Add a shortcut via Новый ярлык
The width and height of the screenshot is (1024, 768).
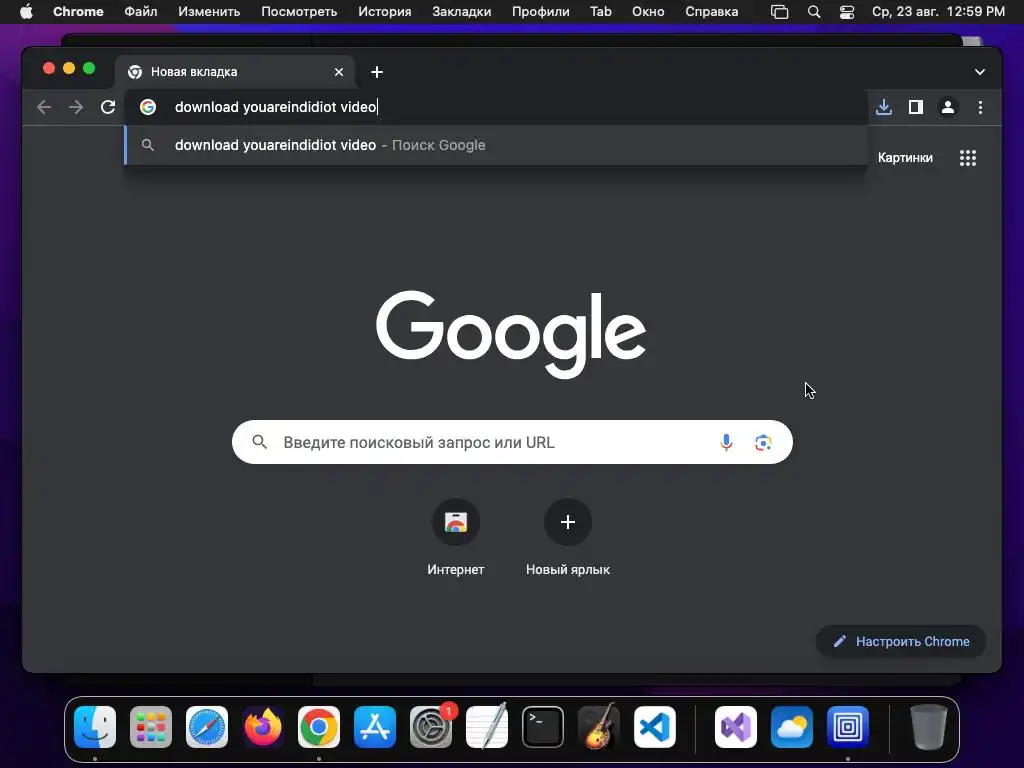568,538
